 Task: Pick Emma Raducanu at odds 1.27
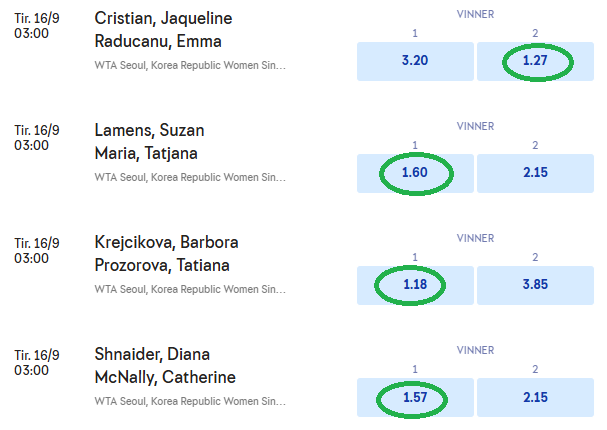click(535, 60)
